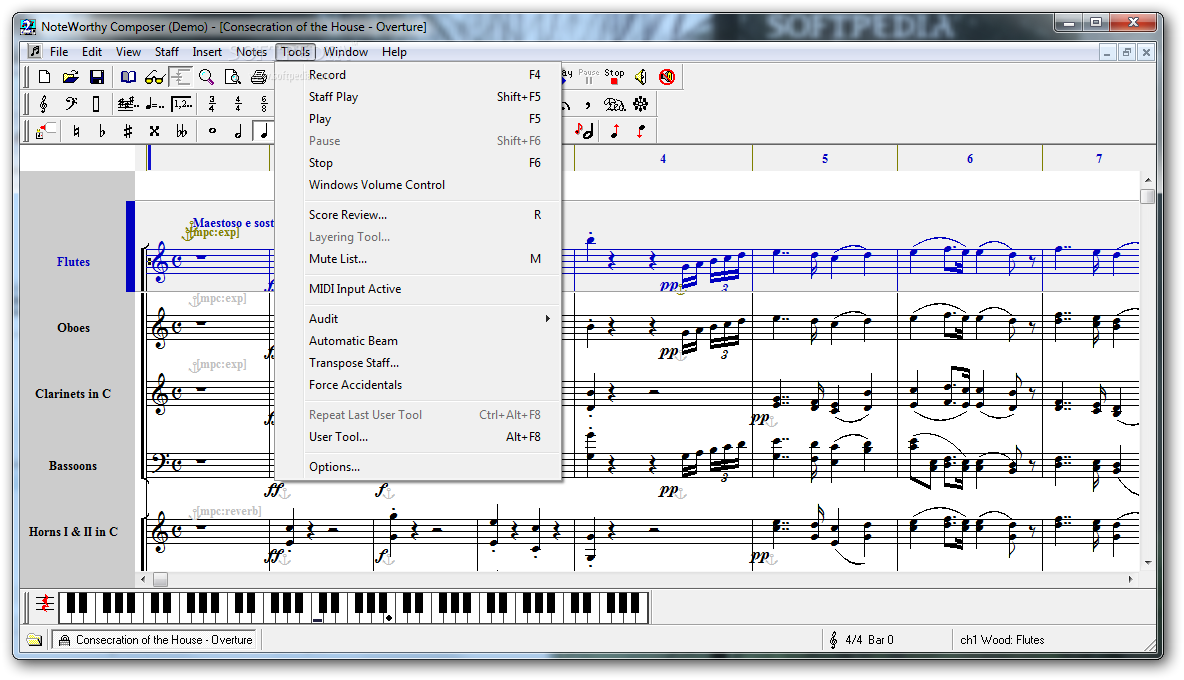Image resolution: width=1184 pixels, height=680 pixels.
Task: Click stem down note icon
Action: coord(640,131)
